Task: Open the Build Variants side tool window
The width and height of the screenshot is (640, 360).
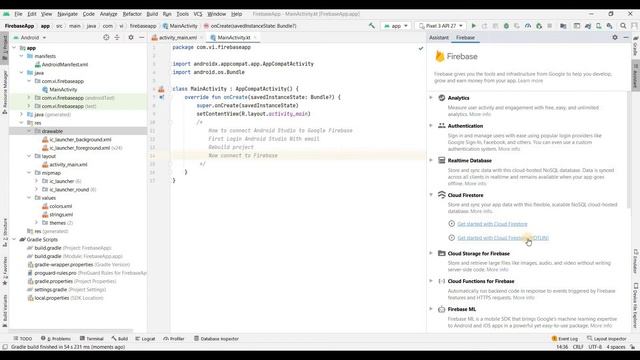Action: (x=4, y=311)
